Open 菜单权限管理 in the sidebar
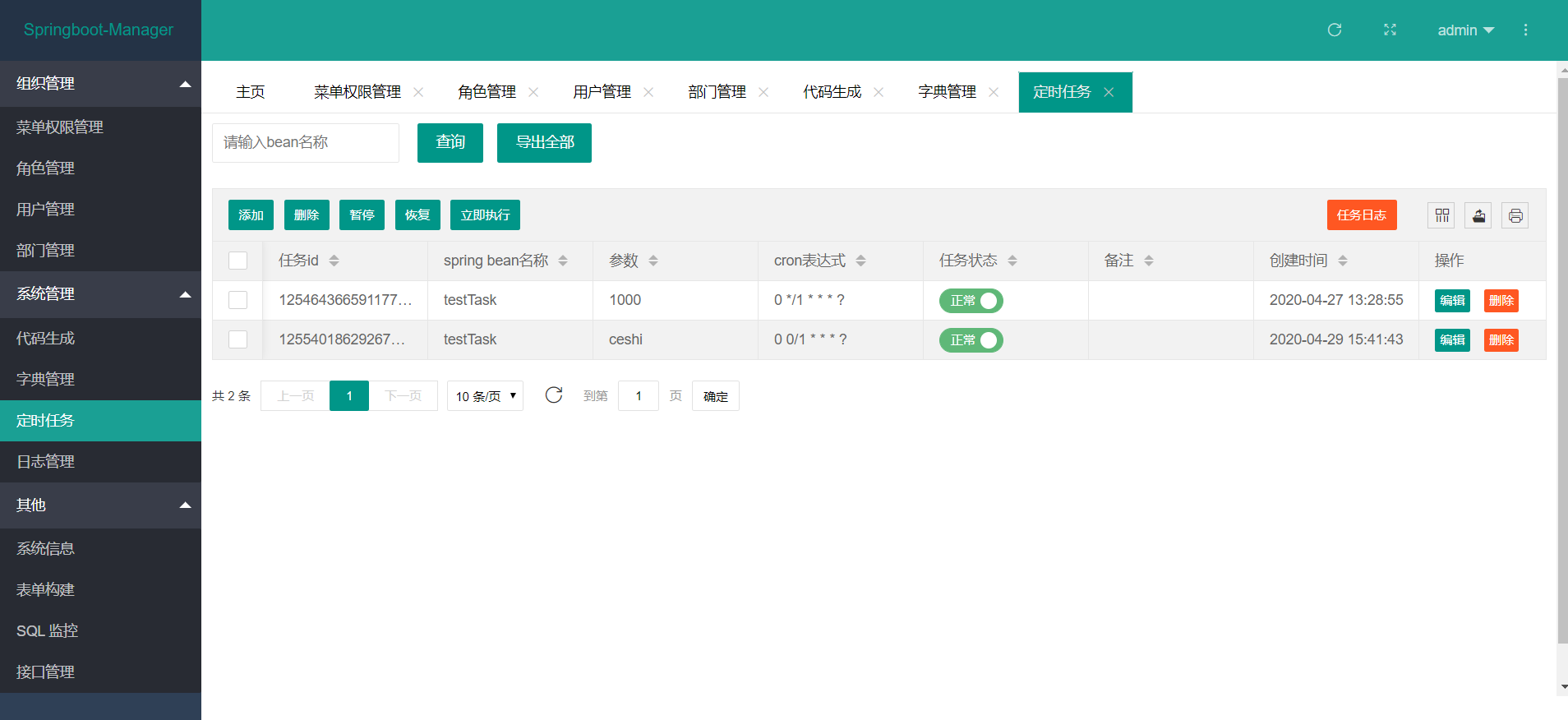The width and height of the screenshot is (1568, 720). 100,127
